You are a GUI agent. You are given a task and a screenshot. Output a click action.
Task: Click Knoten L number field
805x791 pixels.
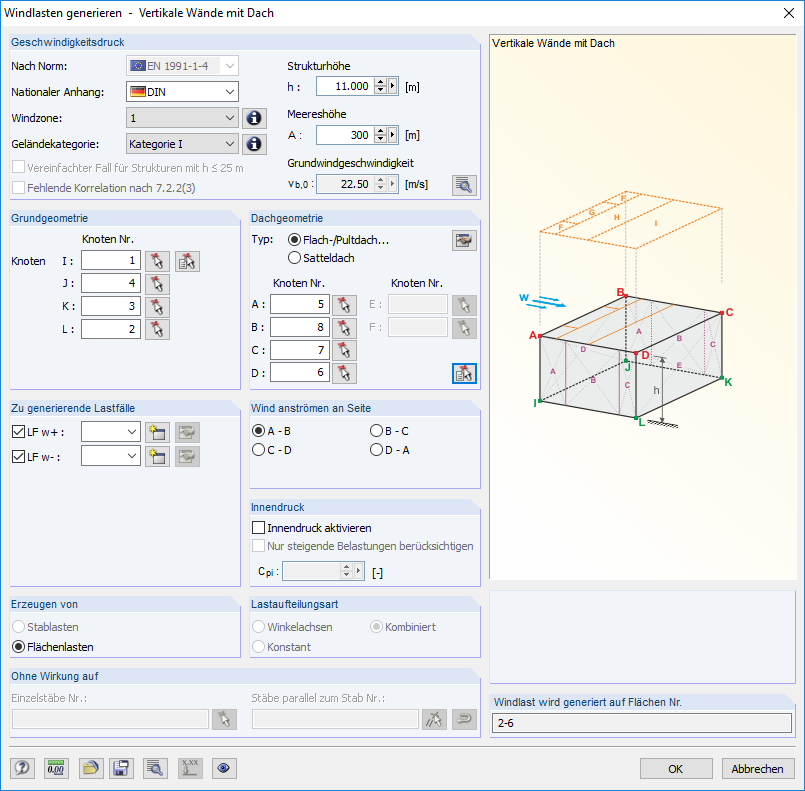click(111, 329)
